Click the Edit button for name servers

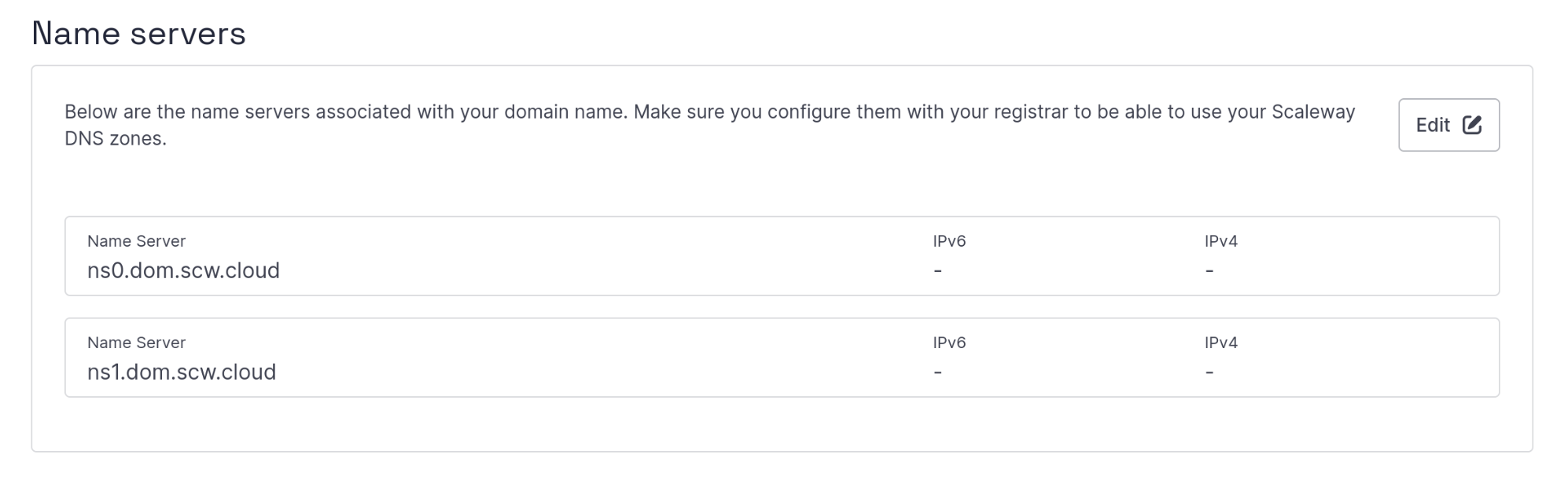[1448, 125]
